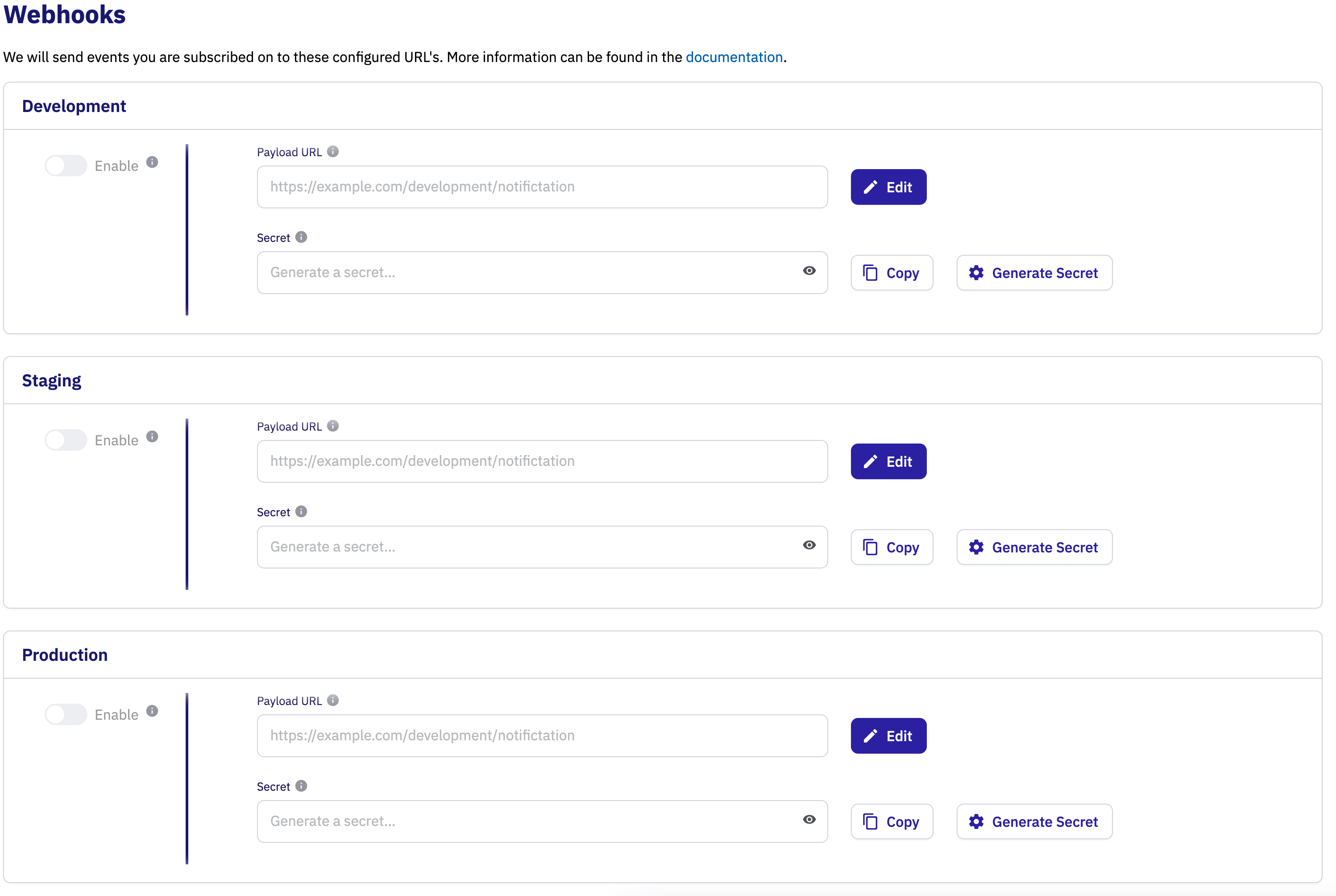Copy the Production secret

click(x=892, y=822)
